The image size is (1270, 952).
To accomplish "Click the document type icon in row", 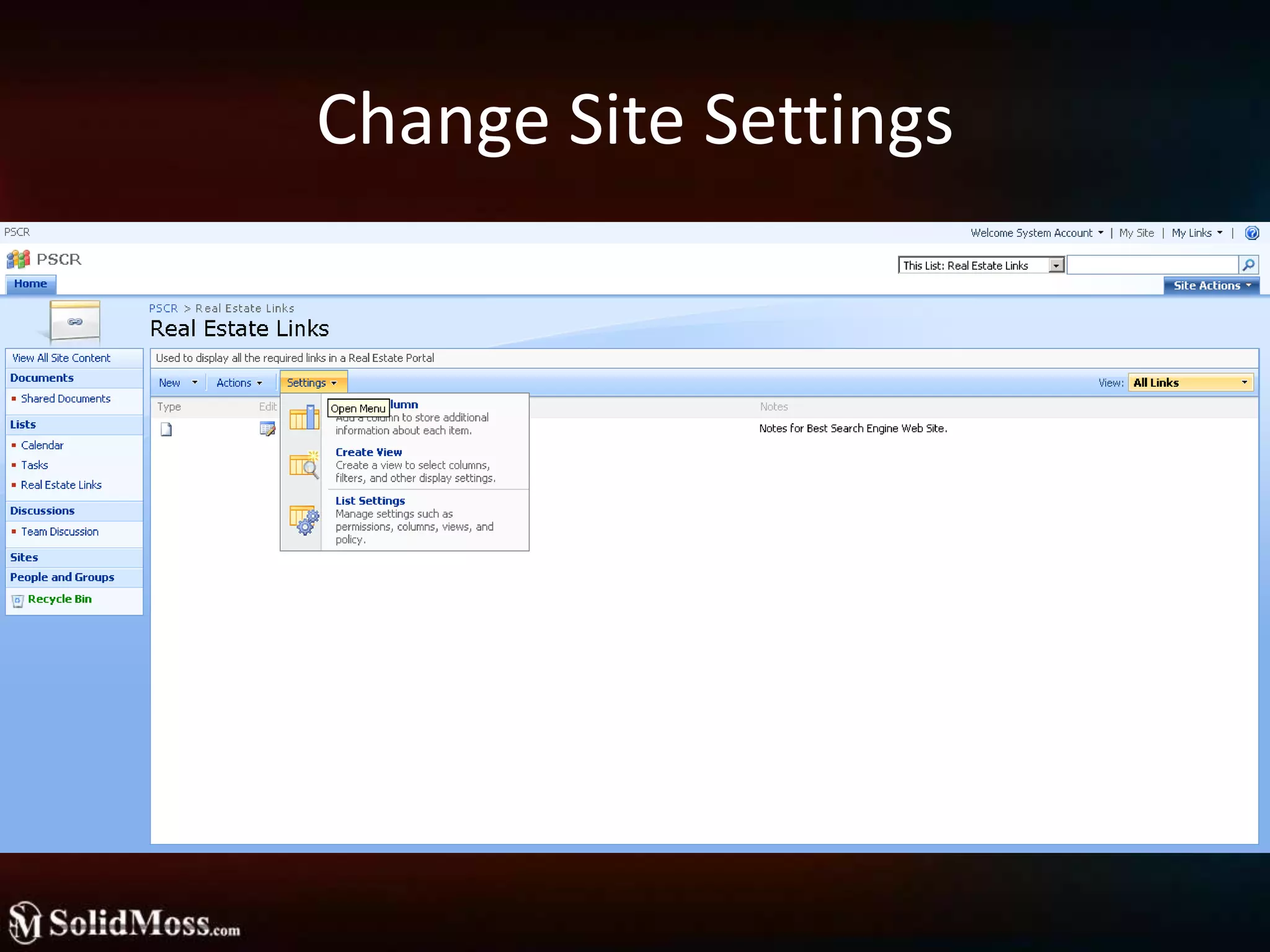I will click(166, 429).
